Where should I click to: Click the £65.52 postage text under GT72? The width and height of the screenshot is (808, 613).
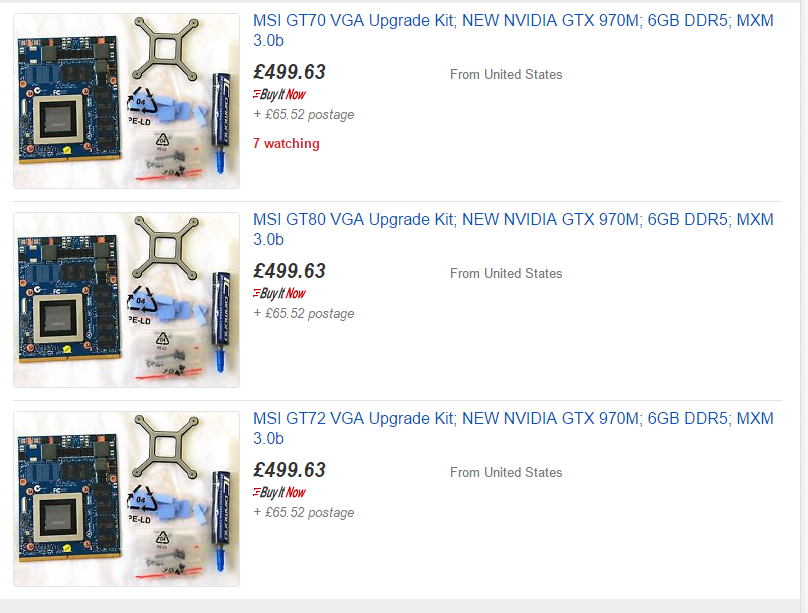point(304,512)
